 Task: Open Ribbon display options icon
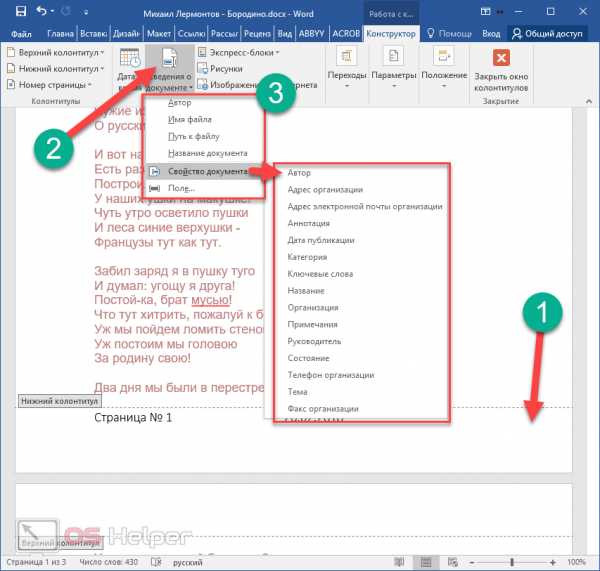coord(485,11)
